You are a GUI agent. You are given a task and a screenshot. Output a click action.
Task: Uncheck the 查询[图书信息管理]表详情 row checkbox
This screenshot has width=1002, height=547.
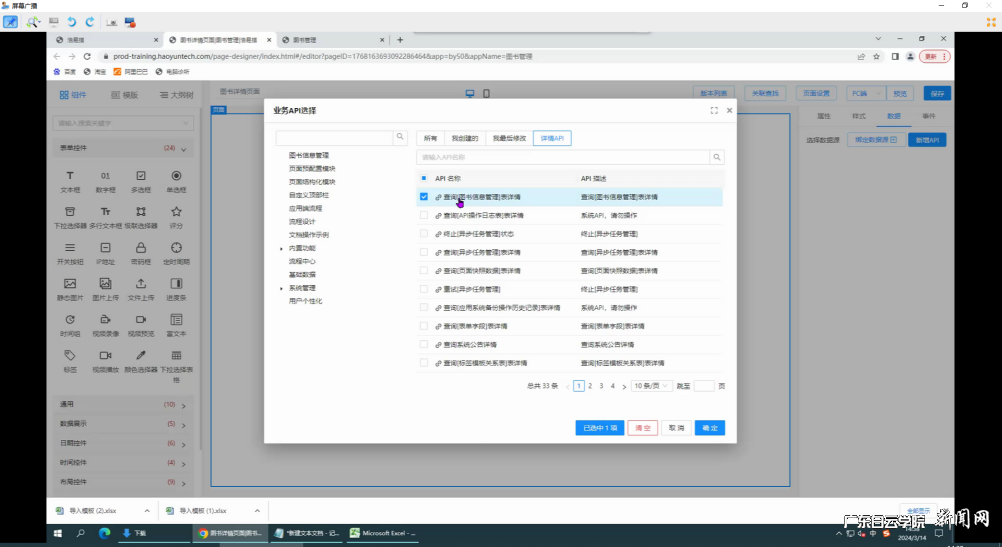click(424, 197)
